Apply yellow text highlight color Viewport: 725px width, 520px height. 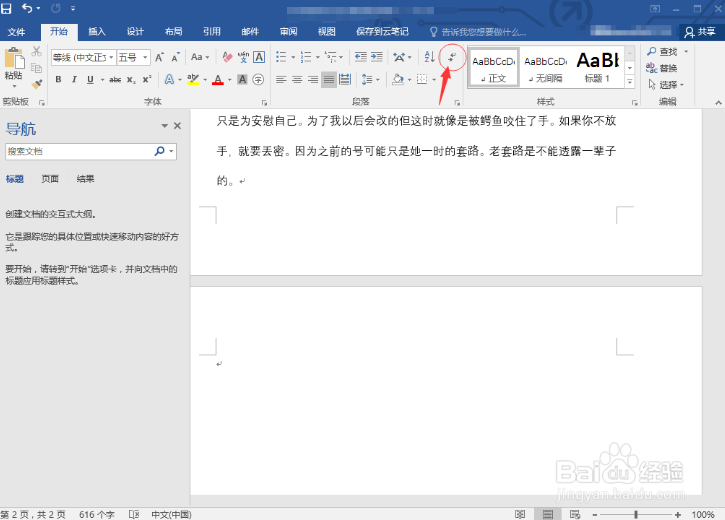193,80
